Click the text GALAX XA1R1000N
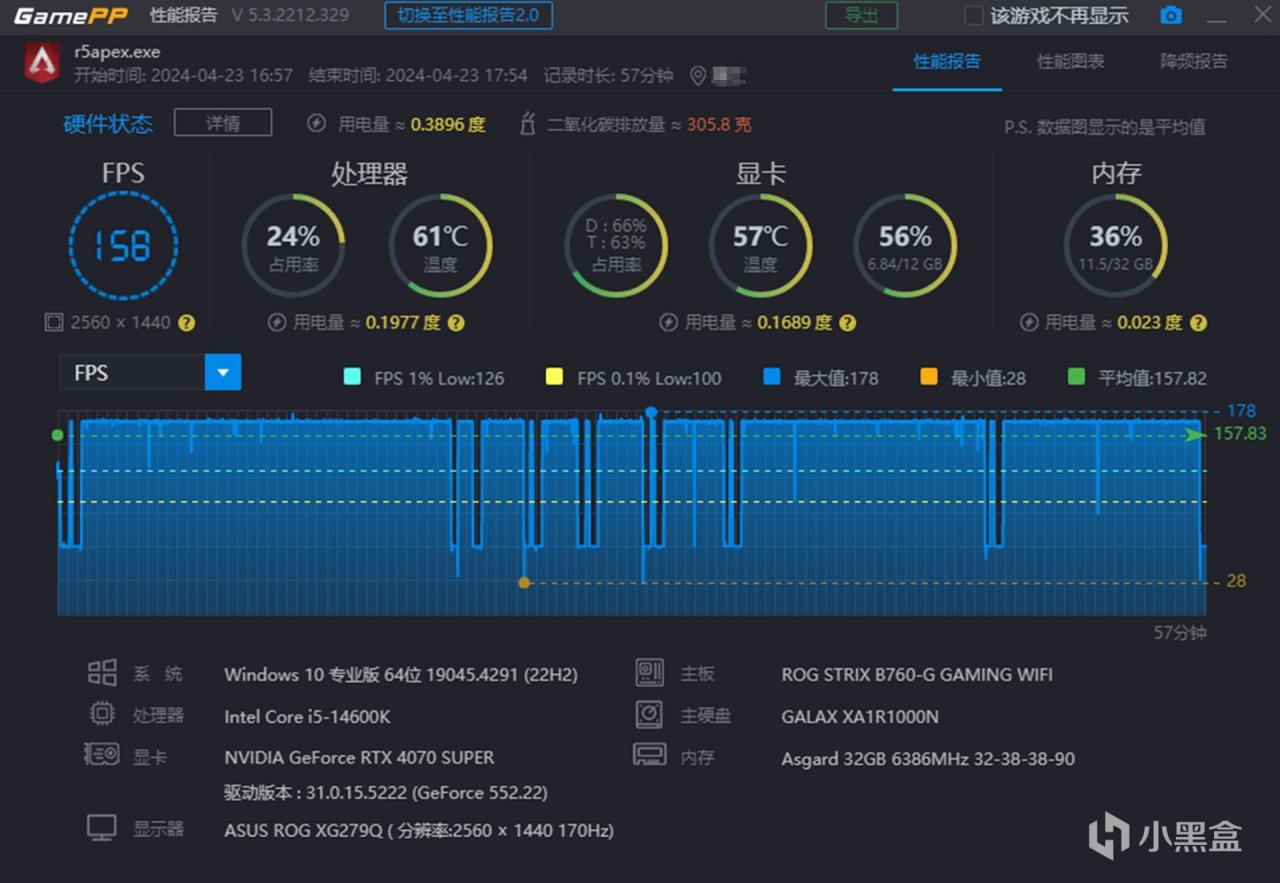 coord(860,716)
